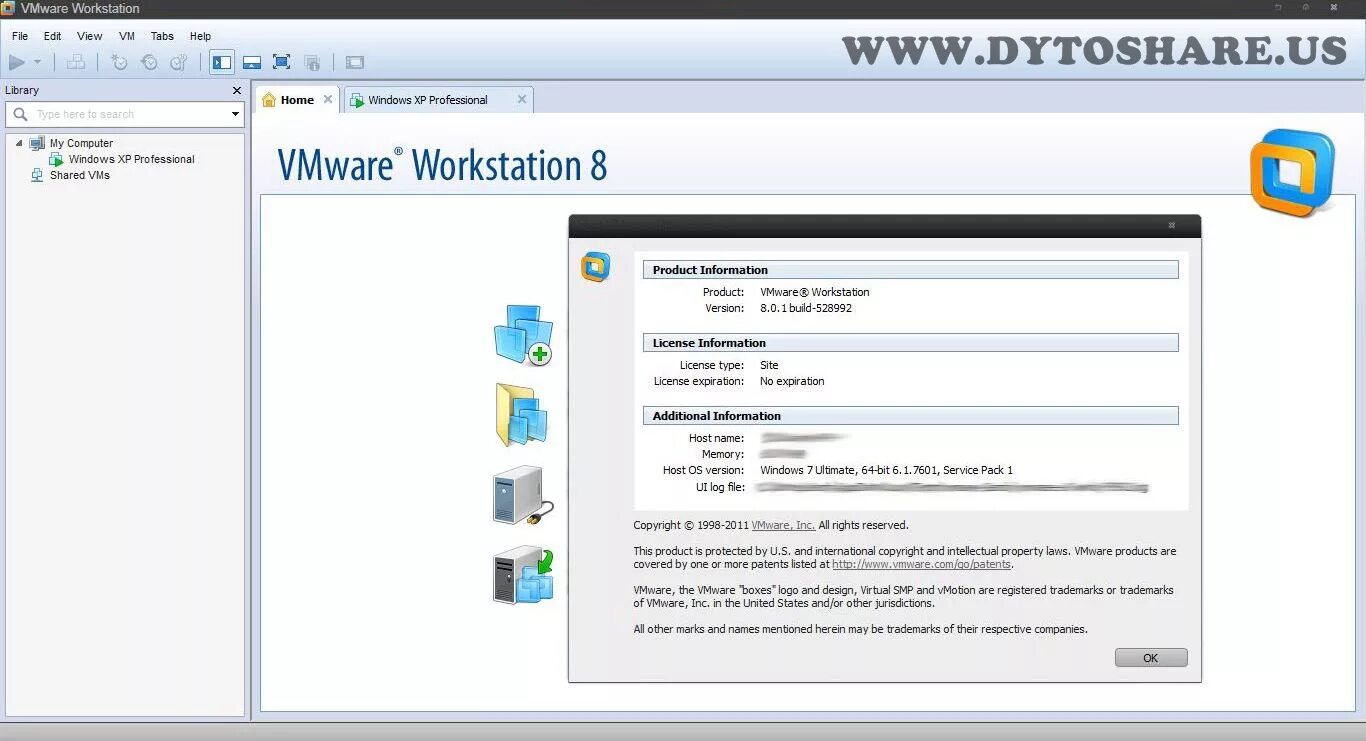Open the File menu
Screen dimensions: 1366x741
(20, 36)
